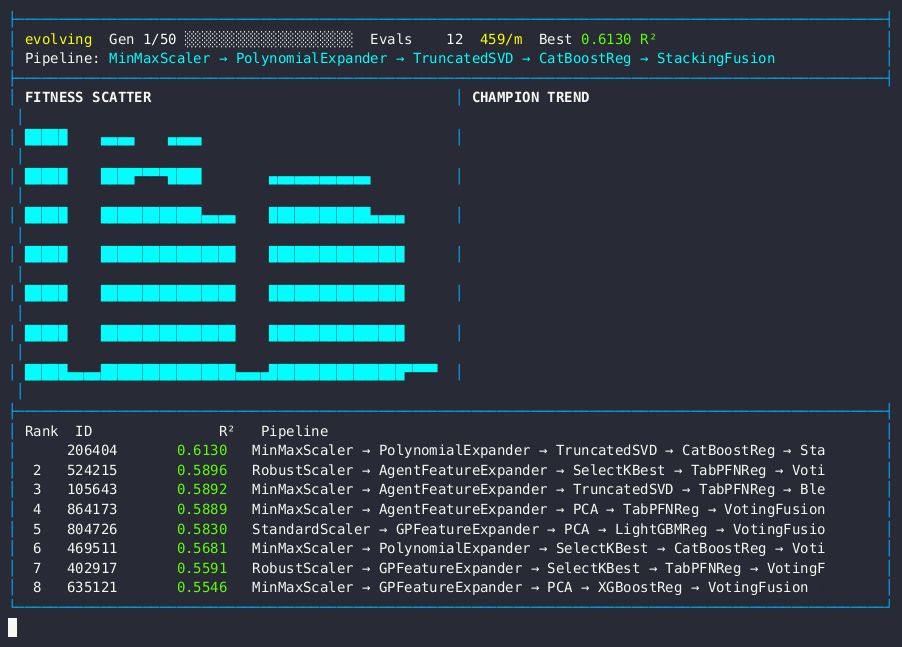Select the header best score "0.6130 R²"

pos(618,39)
